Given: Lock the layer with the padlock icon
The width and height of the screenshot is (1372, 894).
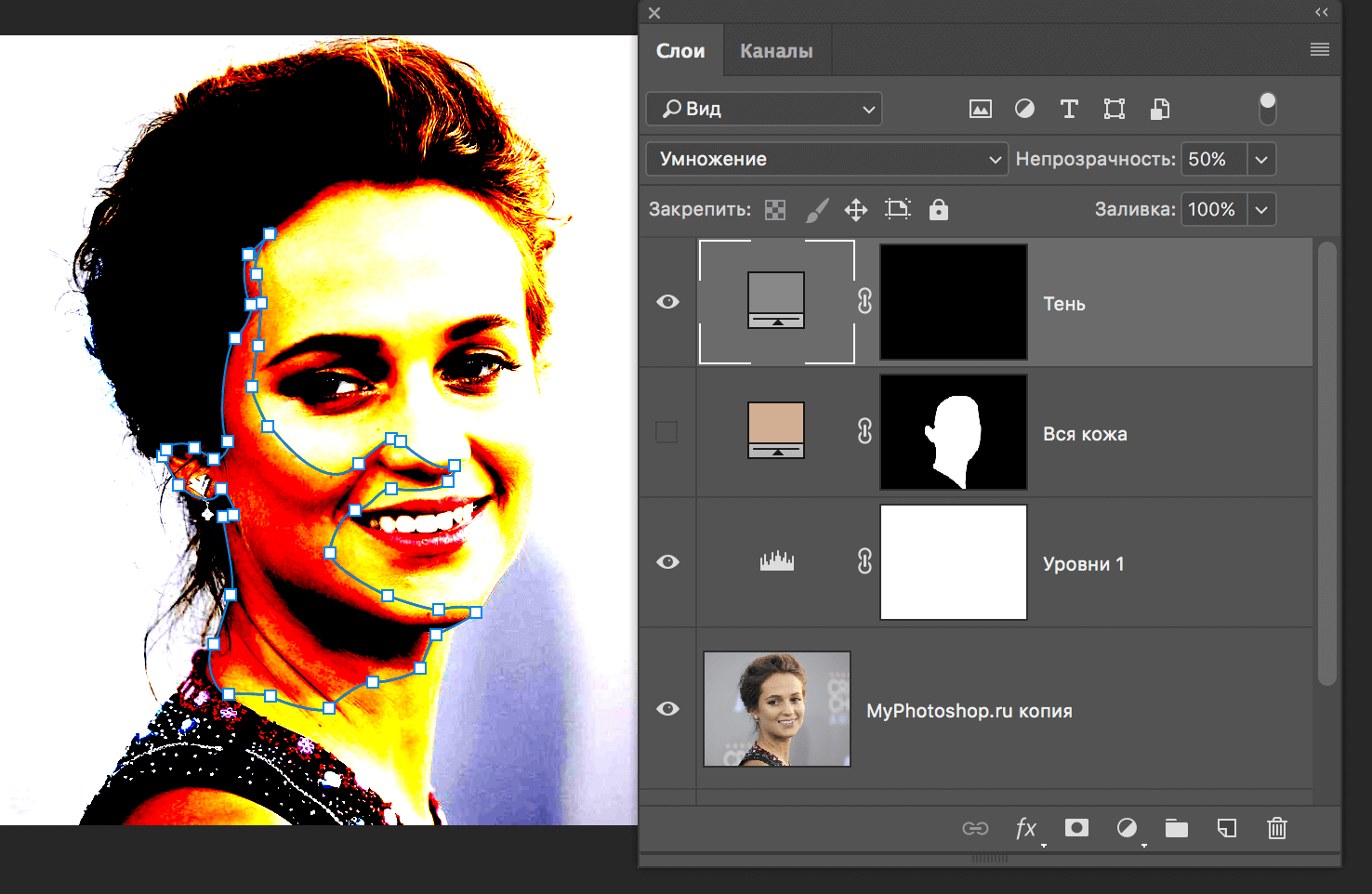Looking at the screenshot, I should pyautogui.click(x=939, y=209).
